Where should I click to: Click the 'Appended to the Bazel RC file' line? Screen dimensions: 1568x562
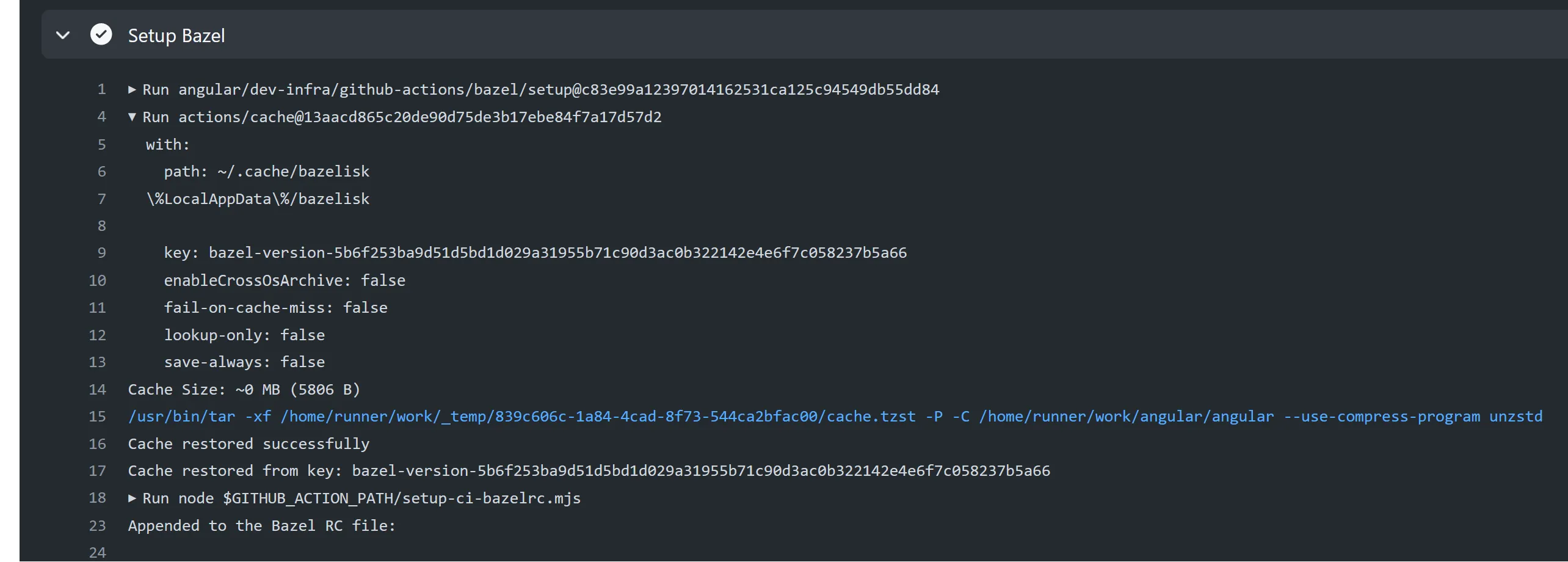[x=262, y=526]
